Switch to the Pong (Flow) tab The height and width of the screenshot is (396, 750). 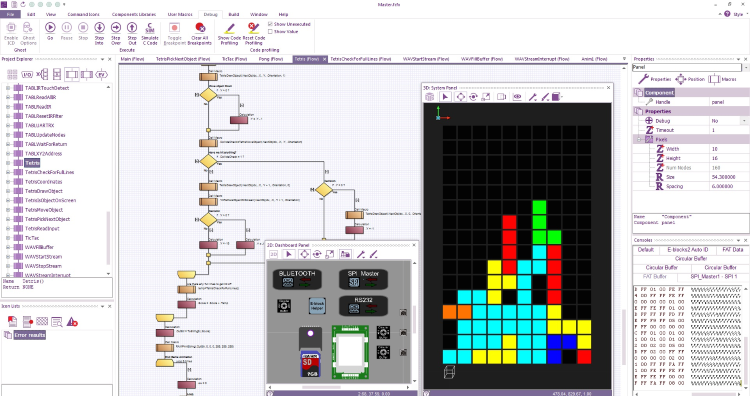pos(271,59)
